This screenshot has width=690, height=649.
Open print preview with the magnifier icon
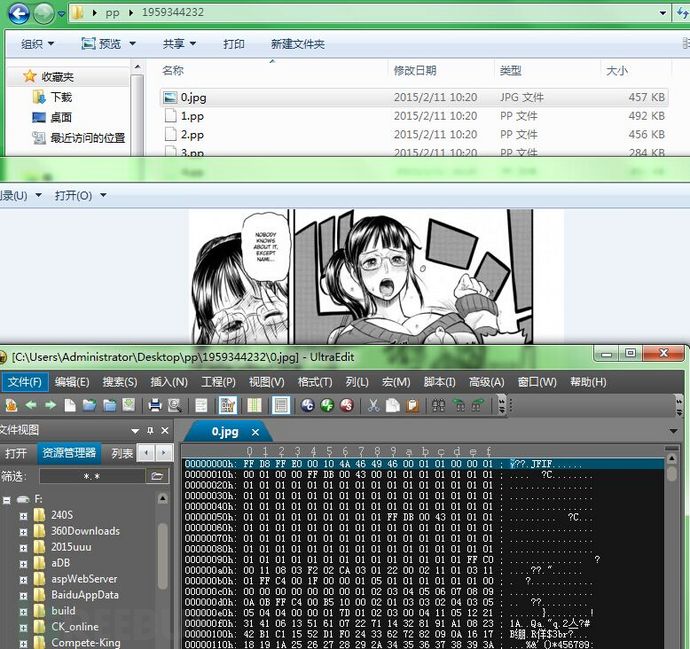174,405
